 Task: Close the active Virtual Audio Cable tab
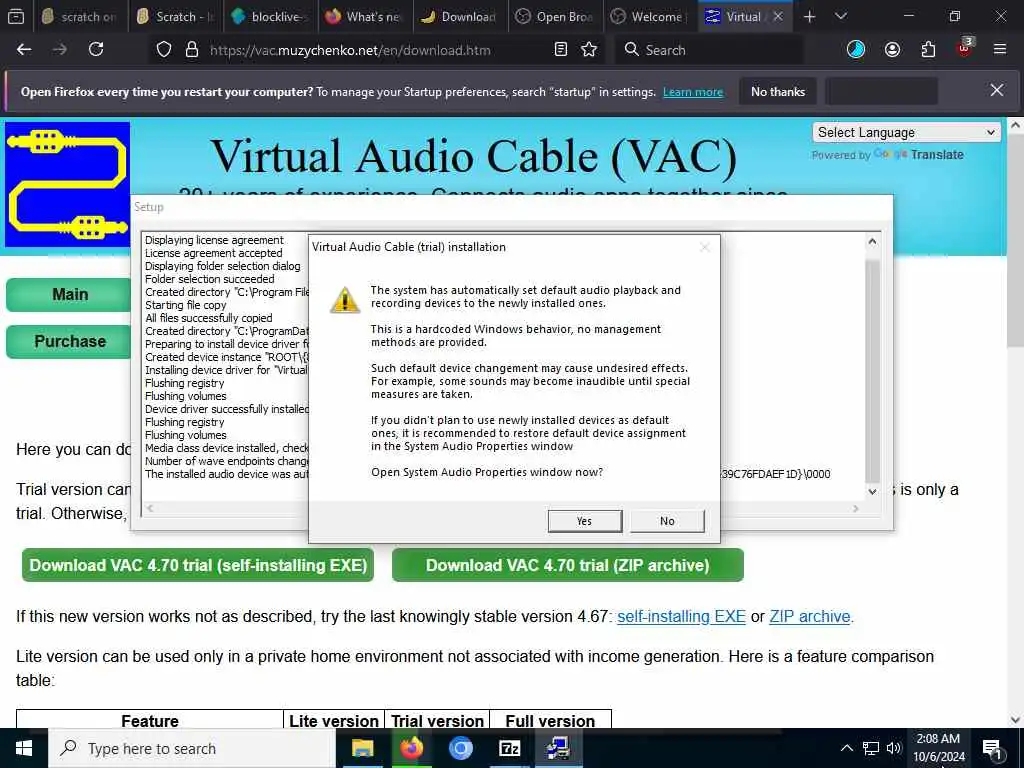click(x=778, y=17)
